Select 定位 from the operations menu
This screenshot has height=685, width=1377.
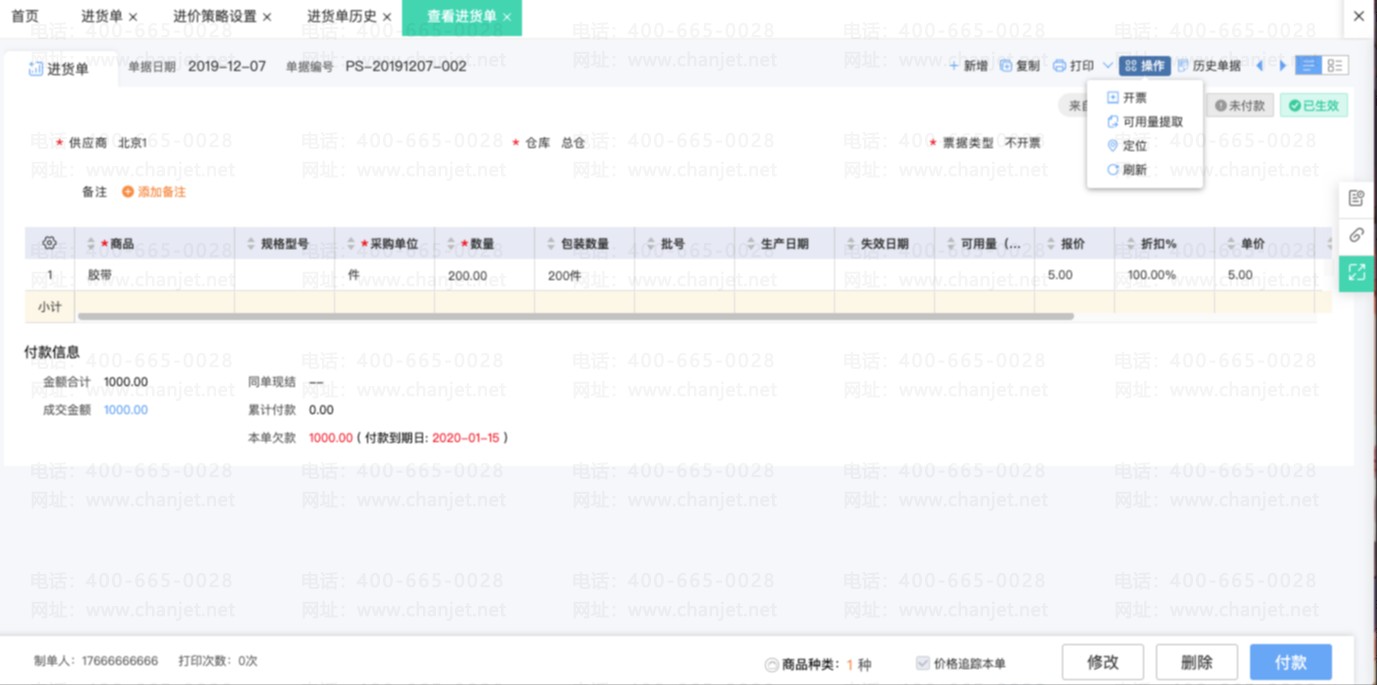click(1126, 146)
